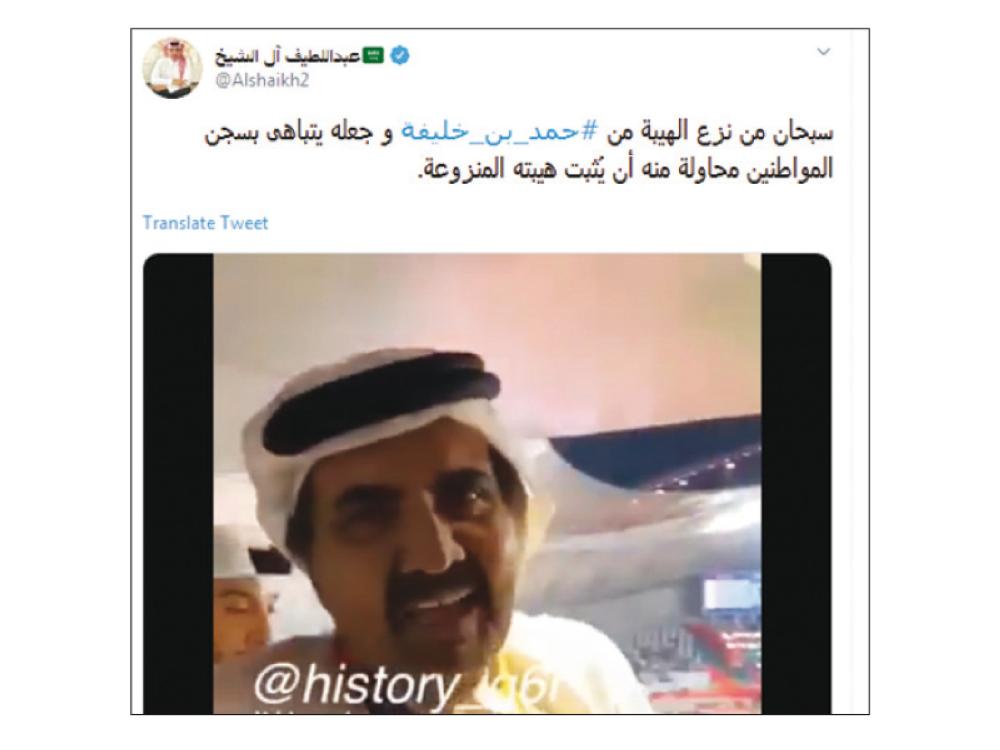Screen dimensions: 1000x750
Task: Open the @Alshaikh2 handle link
Action: 262,82
